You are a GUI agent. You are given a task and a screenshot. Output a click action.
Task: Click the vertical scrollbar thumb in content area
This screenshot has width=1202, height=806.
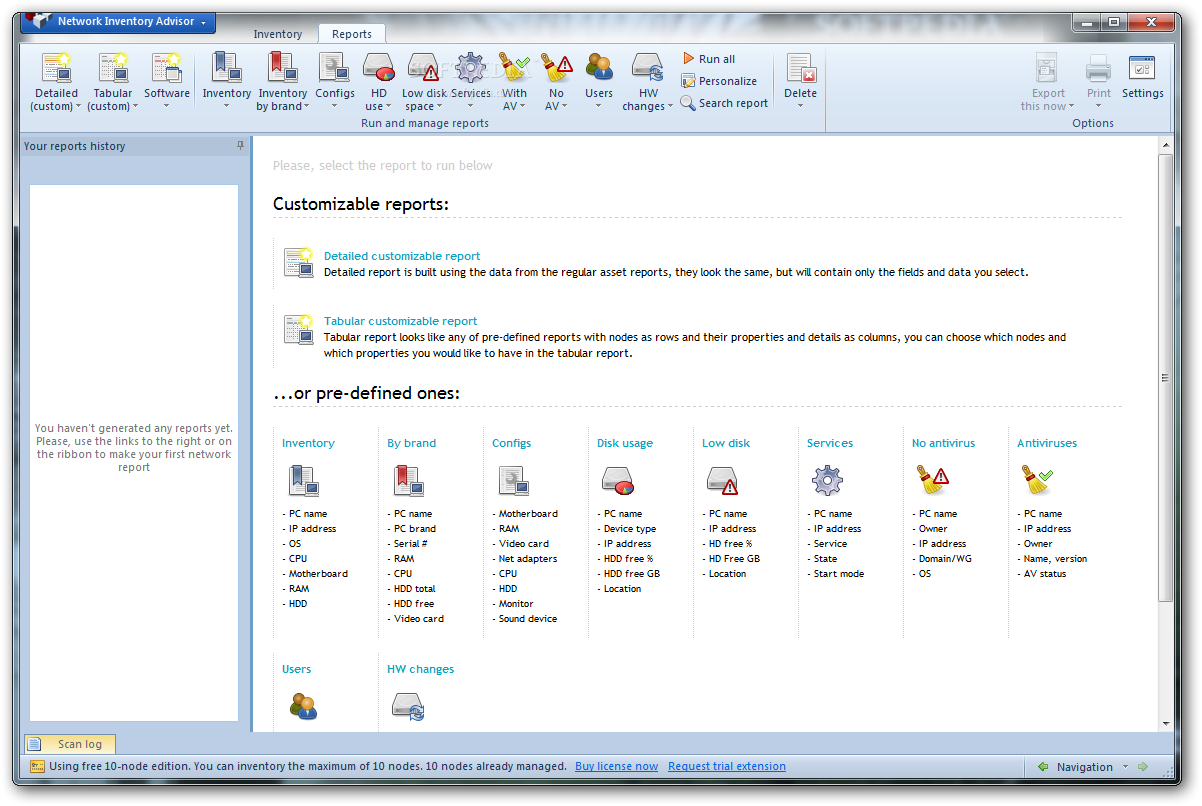[x=1165, y=377]
